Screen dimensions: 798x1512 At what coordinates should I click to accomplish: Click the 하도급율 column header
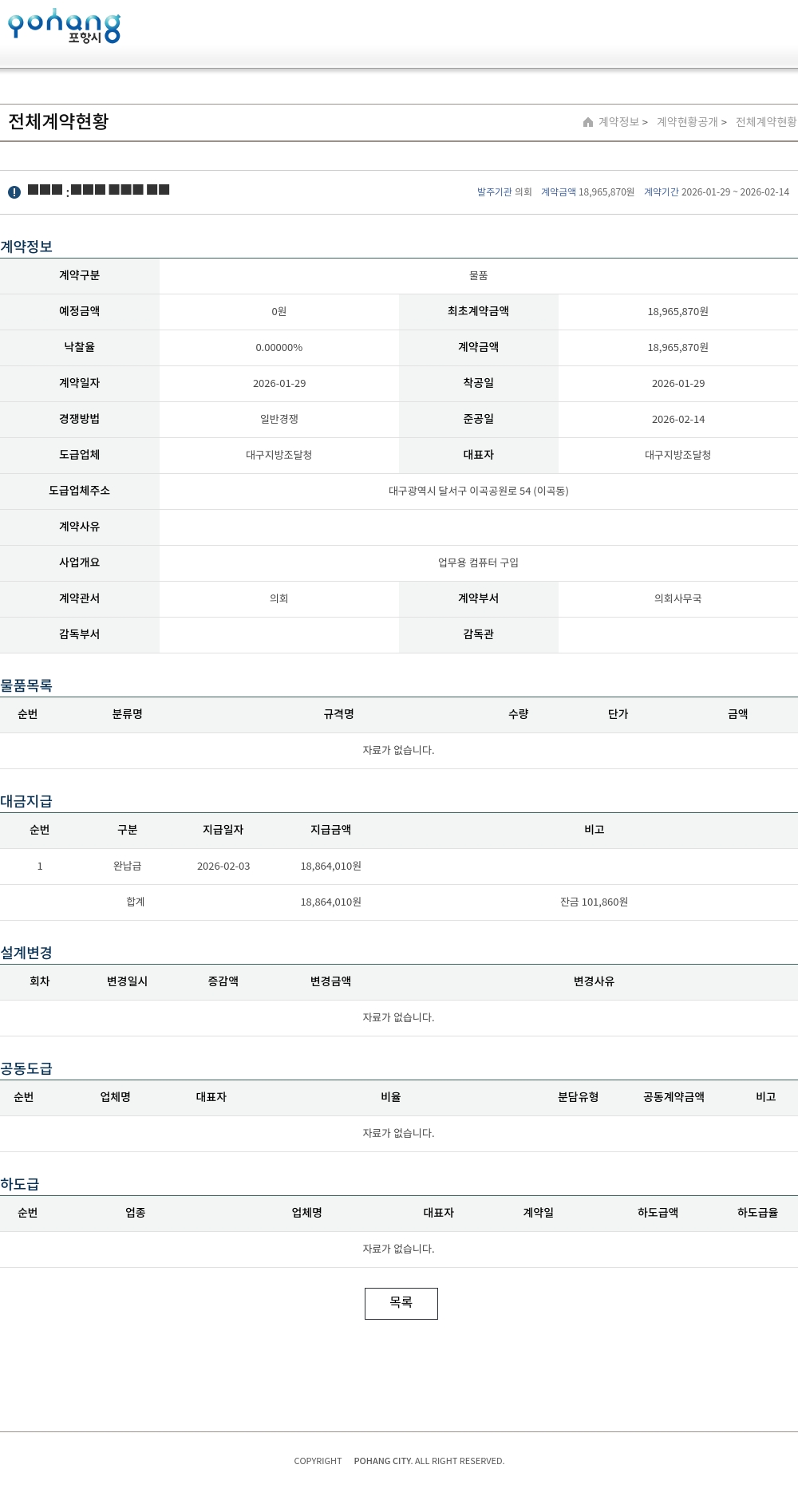[x=757, y=1214]
